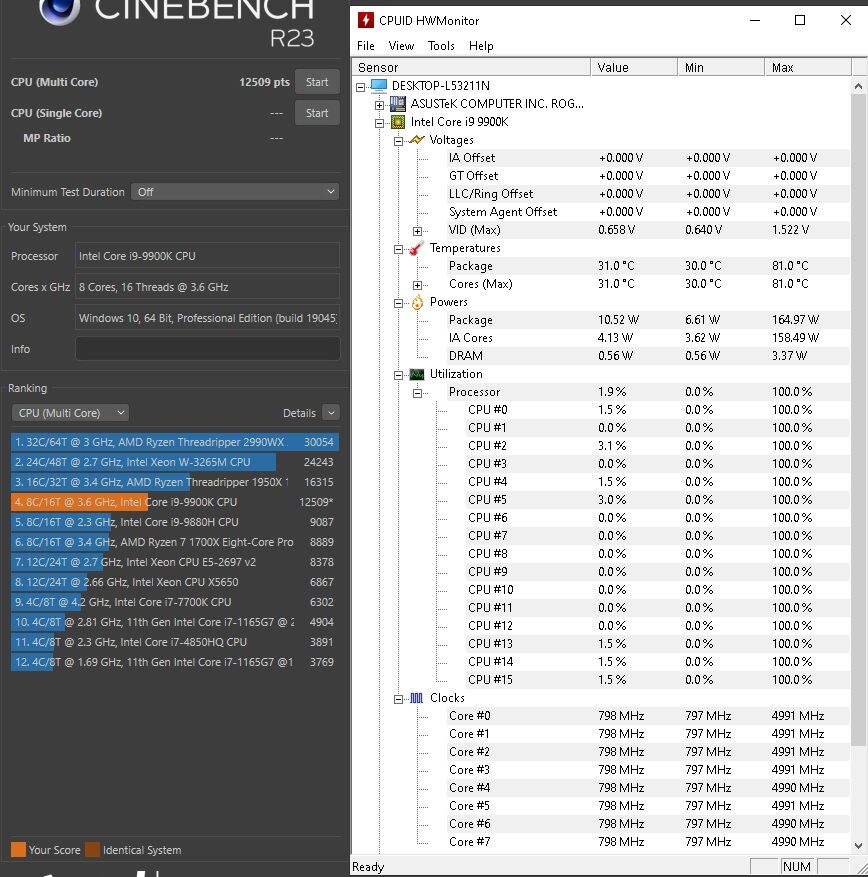Collapse the Utilization section

click(399, 375)
